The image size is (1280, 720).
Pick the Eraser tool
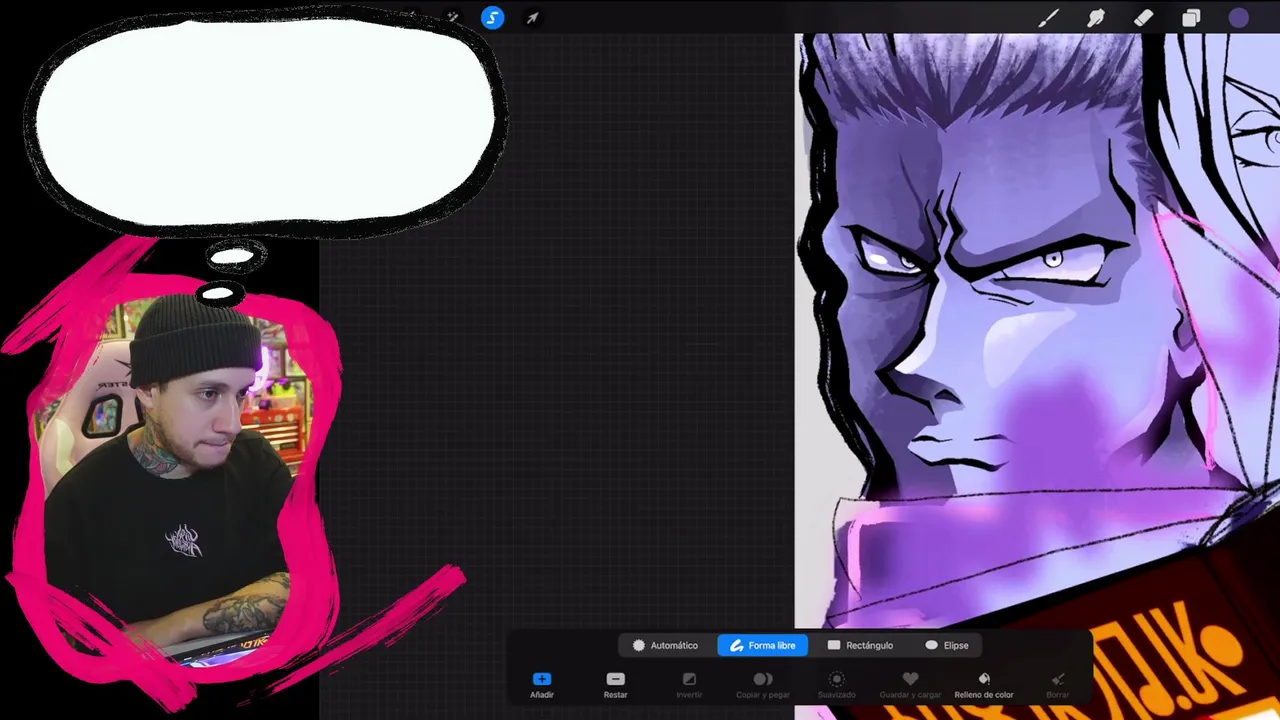[1143, 18]
